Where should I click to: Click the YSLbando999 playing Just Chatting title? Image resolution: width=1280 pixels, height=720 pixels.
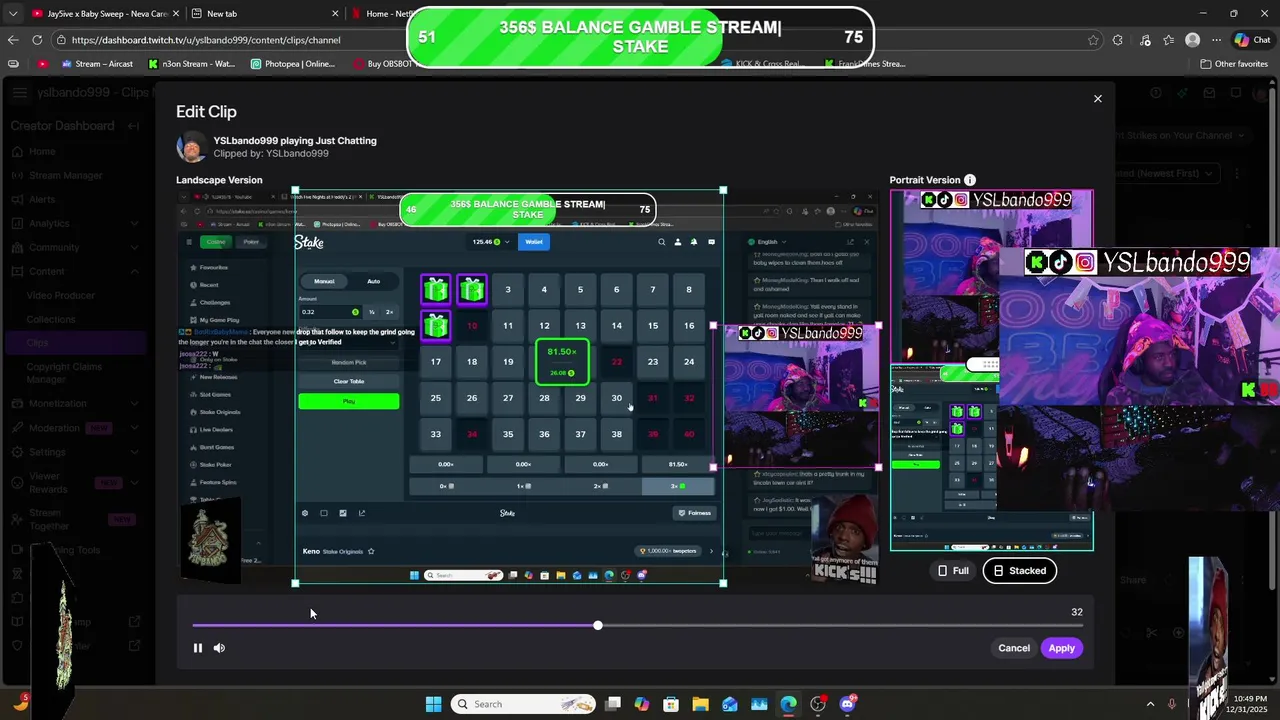point(295,141)
